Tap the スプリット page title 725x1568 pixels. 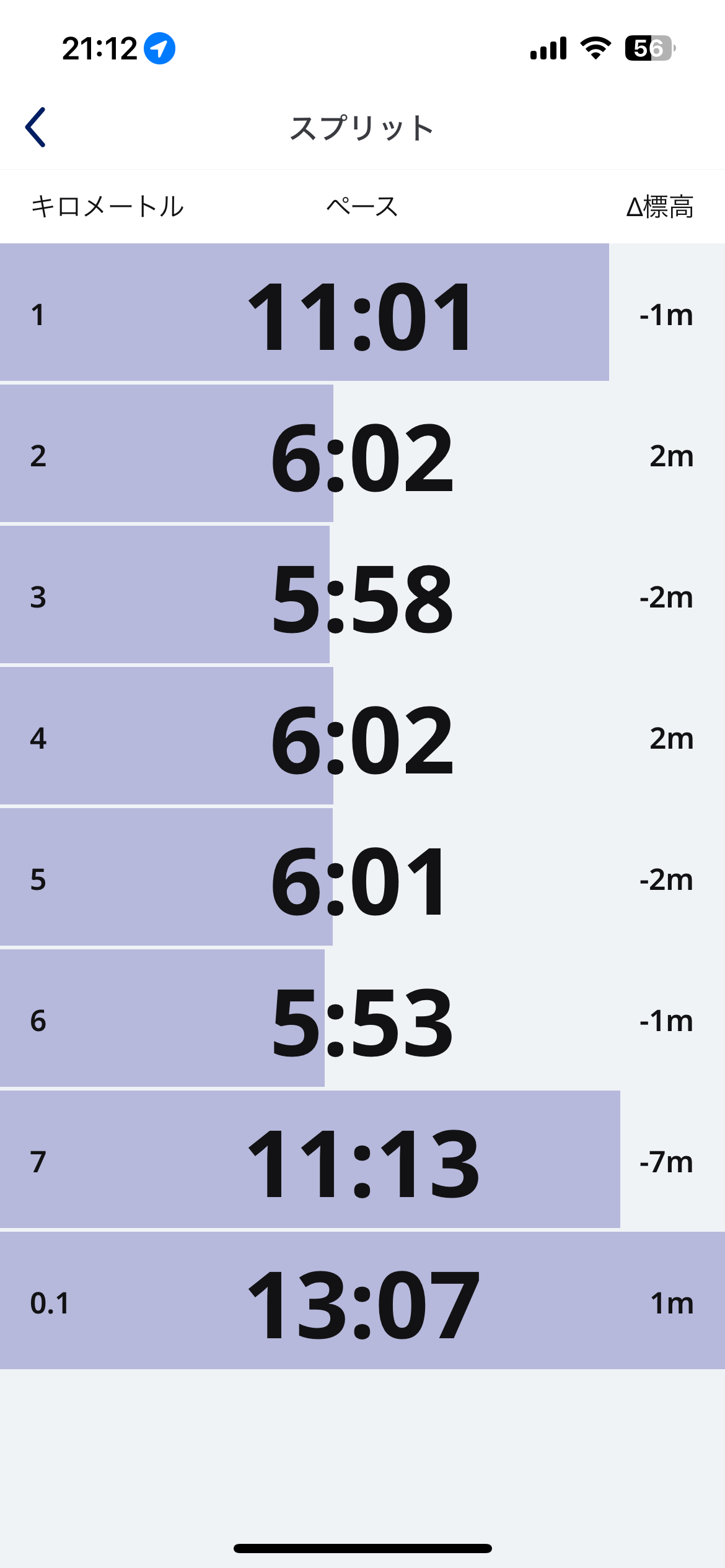[362, 128]
